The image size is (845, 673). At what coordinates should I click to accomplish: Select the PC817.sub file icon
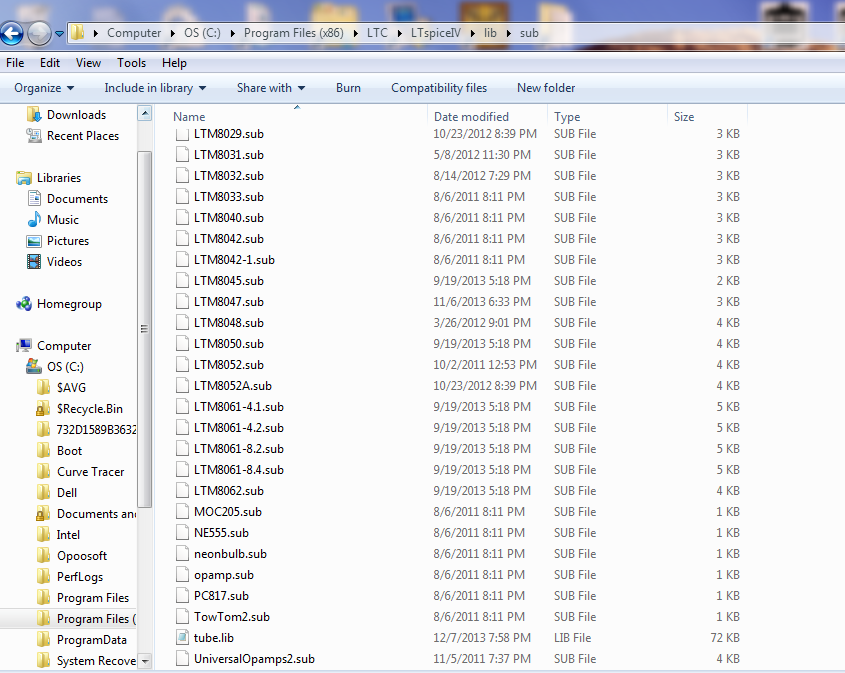click(x=182, y=595)
